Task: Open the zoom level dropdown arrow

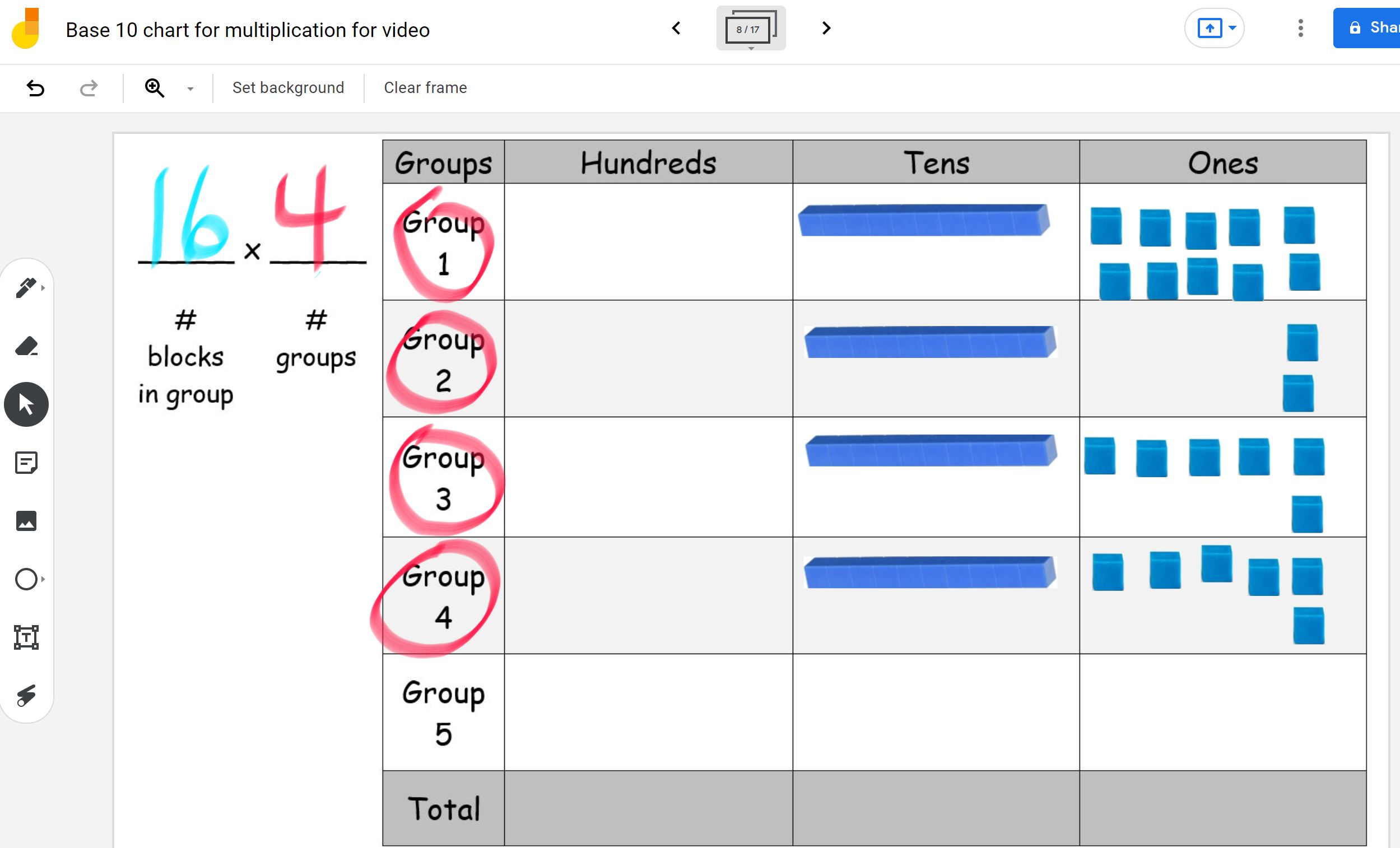Action: tap(190, 88)
